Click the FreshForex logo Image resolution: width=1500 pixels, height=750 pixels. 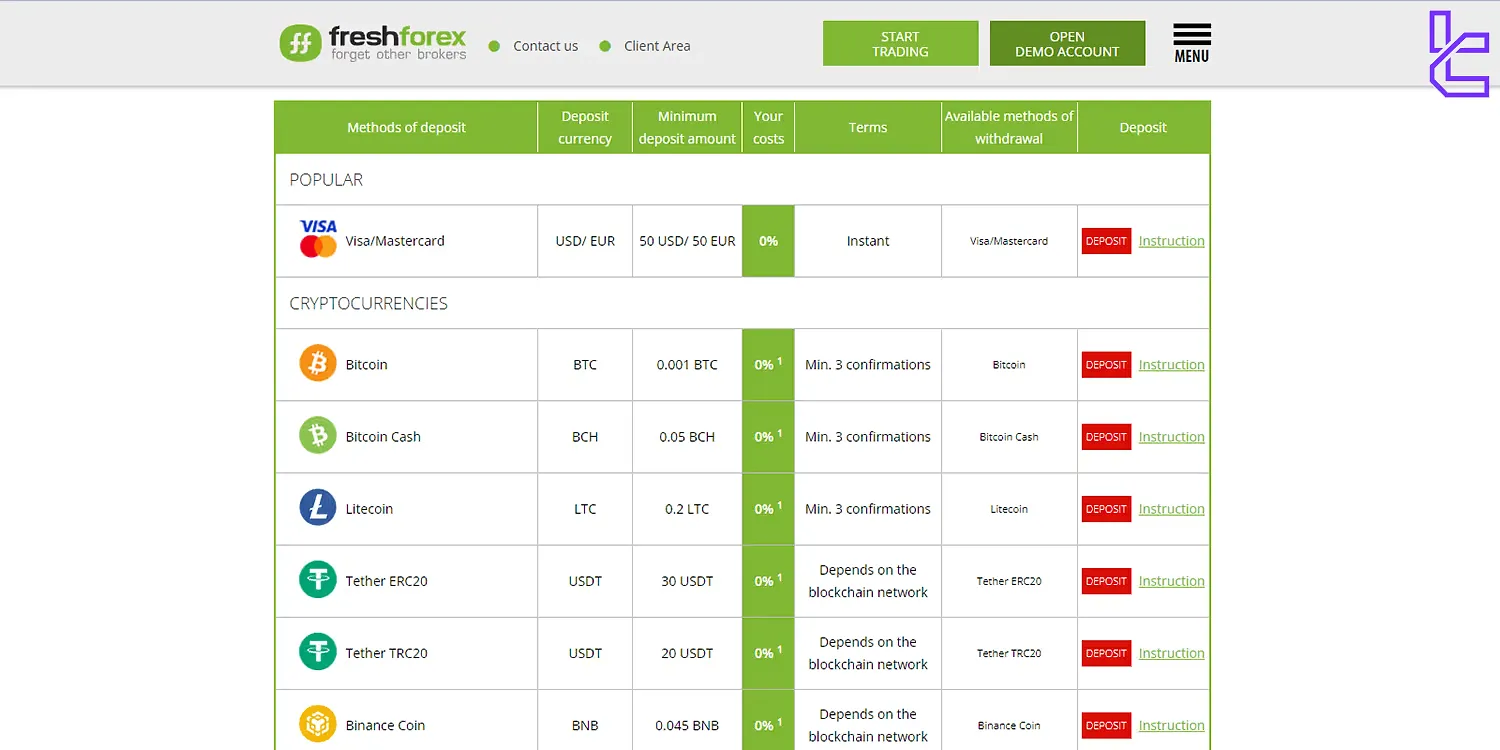(373, 44)
